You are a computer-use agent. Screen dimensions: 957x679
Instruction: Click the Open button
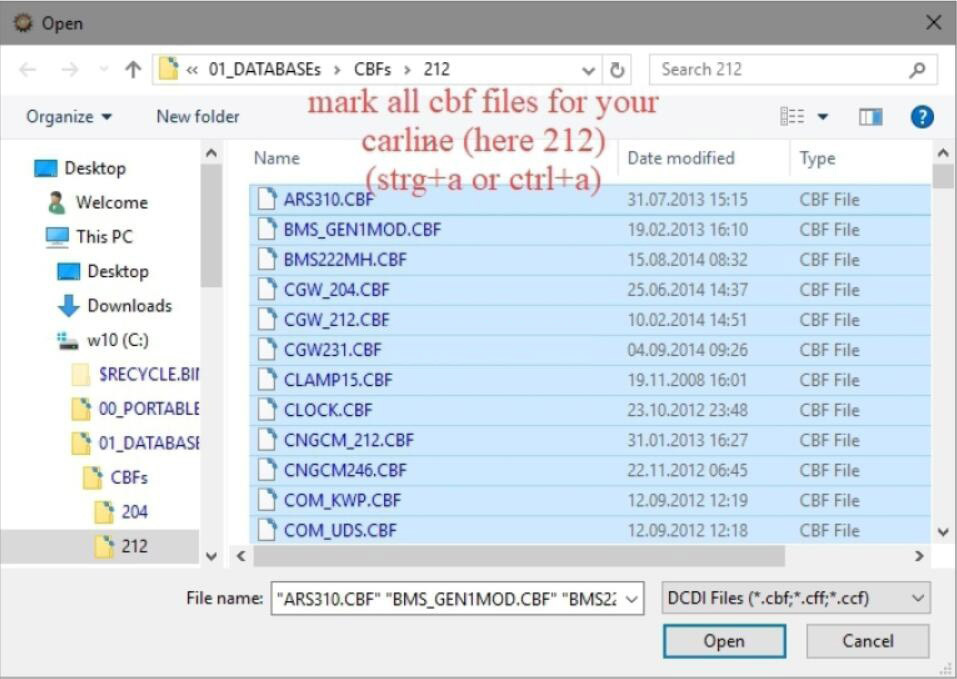tap(724, 641)
